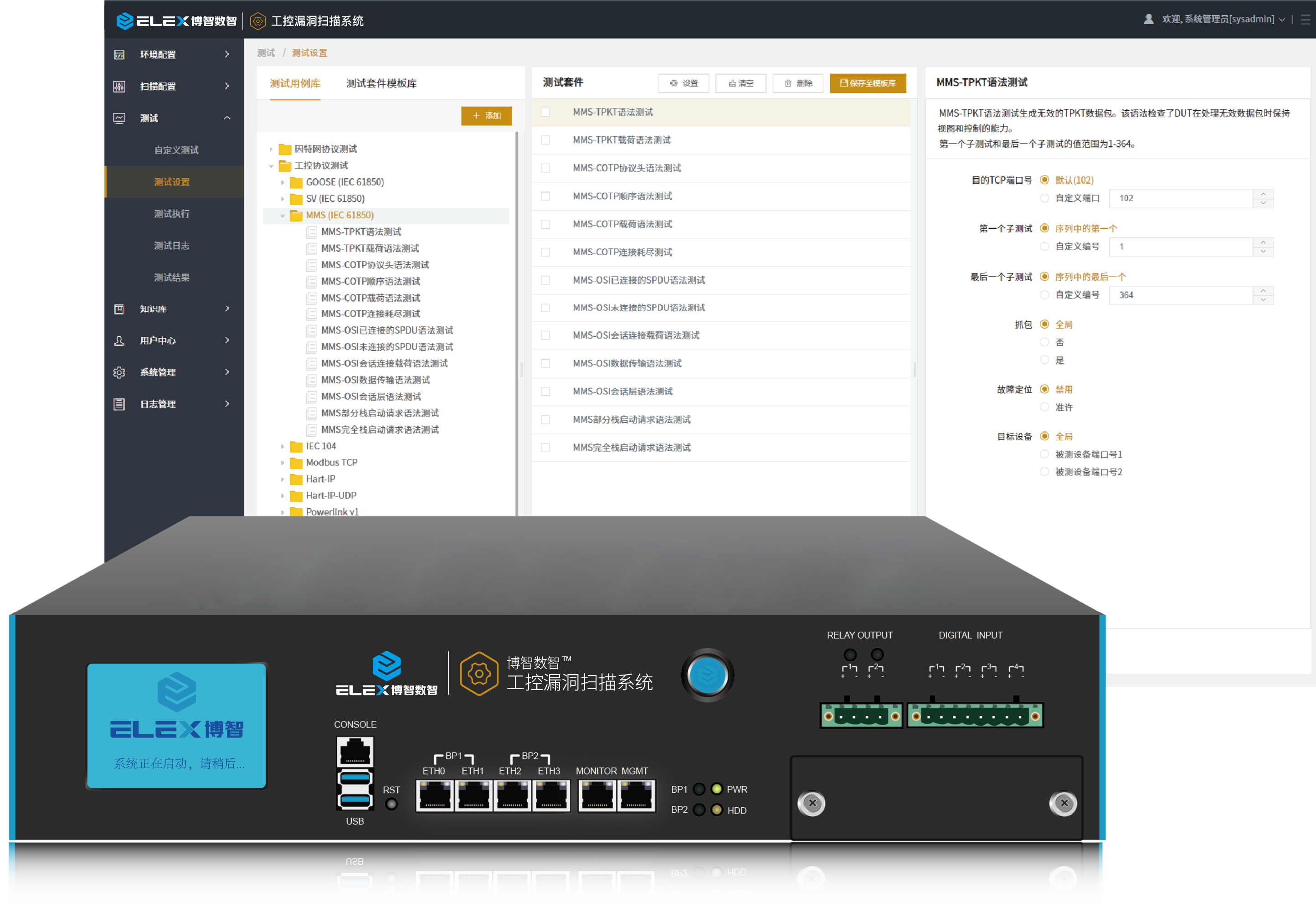Open the top-right hamburger menu icon
This screenshot has height=918, width=1316.
(x=1305, y=20)
